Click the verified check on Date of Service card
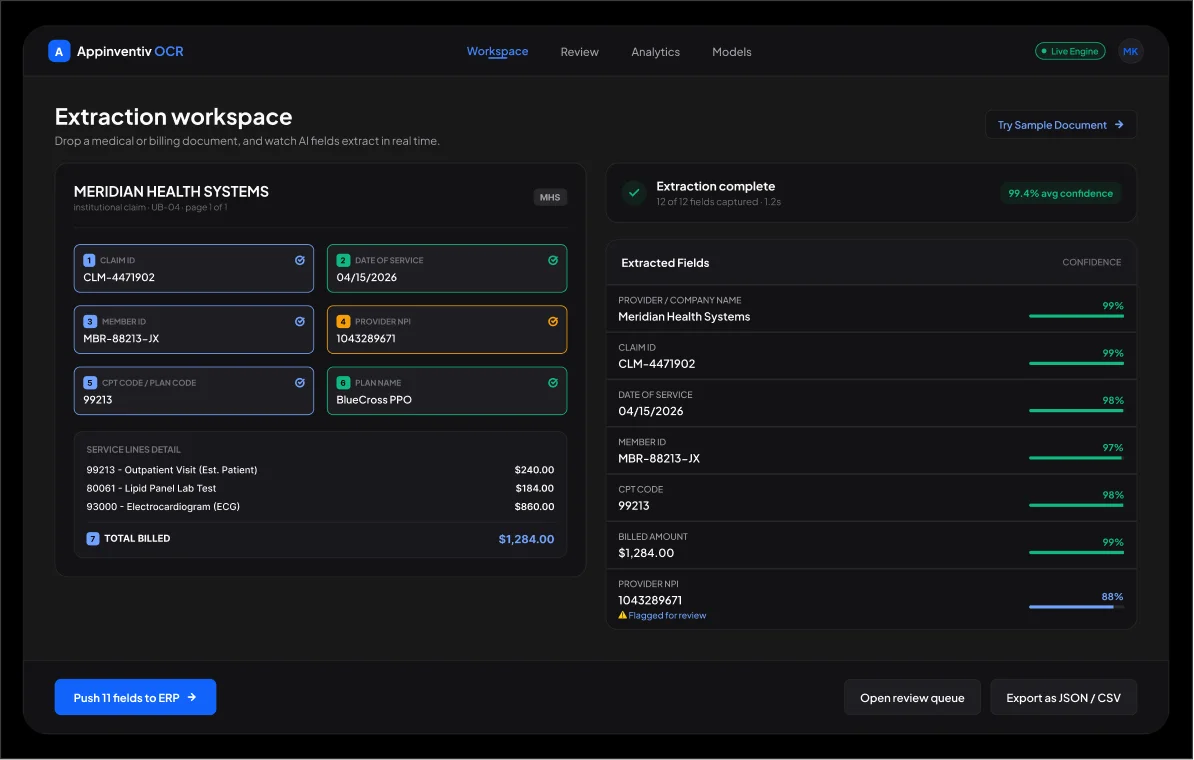The height and width of the screenshot is (760, 1194). pyautogui.click(x=553, y=260)
